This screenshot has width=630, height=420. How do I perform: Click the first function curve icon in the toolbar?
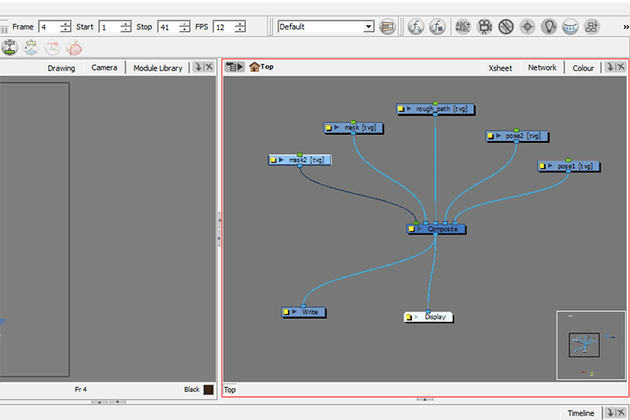[x=416, y=26]
